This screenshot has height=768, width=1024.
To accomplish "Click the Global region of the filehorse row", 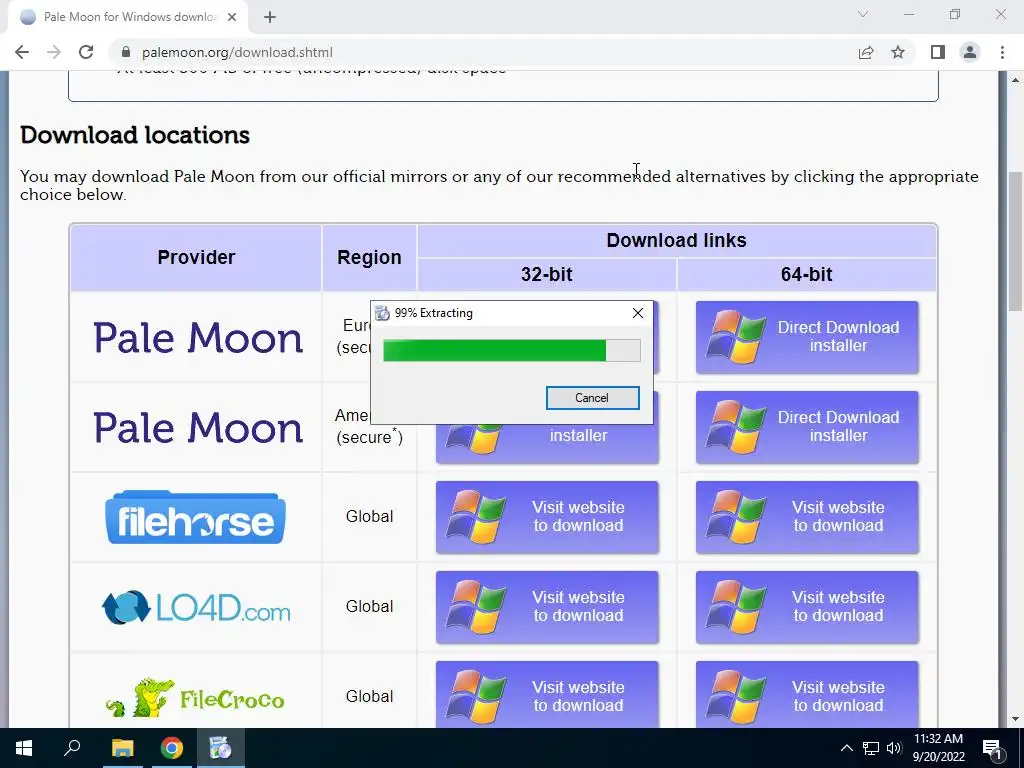I will tap(370, 517).
